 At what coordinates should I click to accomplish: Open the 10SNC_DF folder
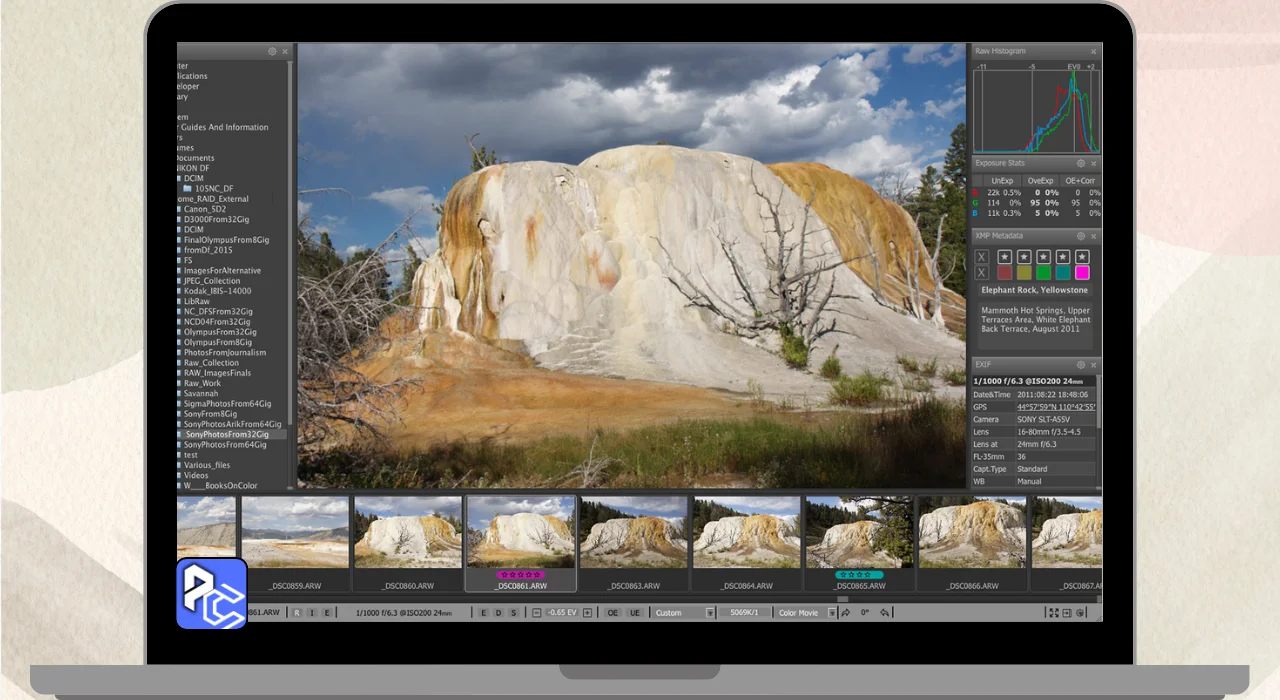tap(208, 188)
